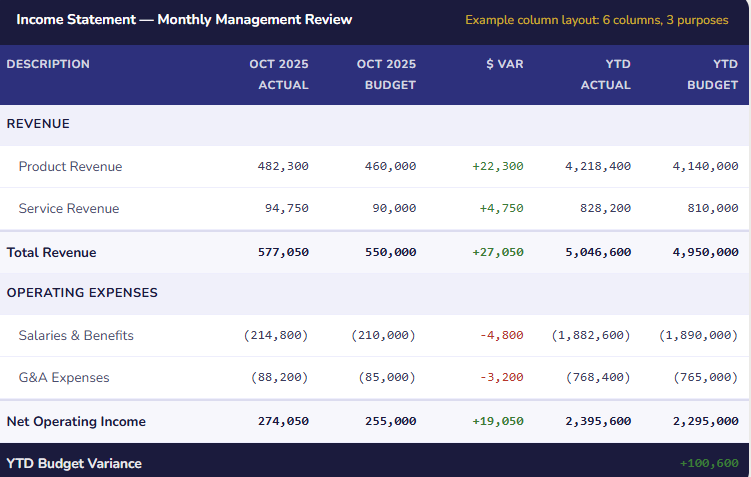Click the Income Statement report title
Image resolution: width=751 pixels, height=477 pixels.
click(184, 19)
